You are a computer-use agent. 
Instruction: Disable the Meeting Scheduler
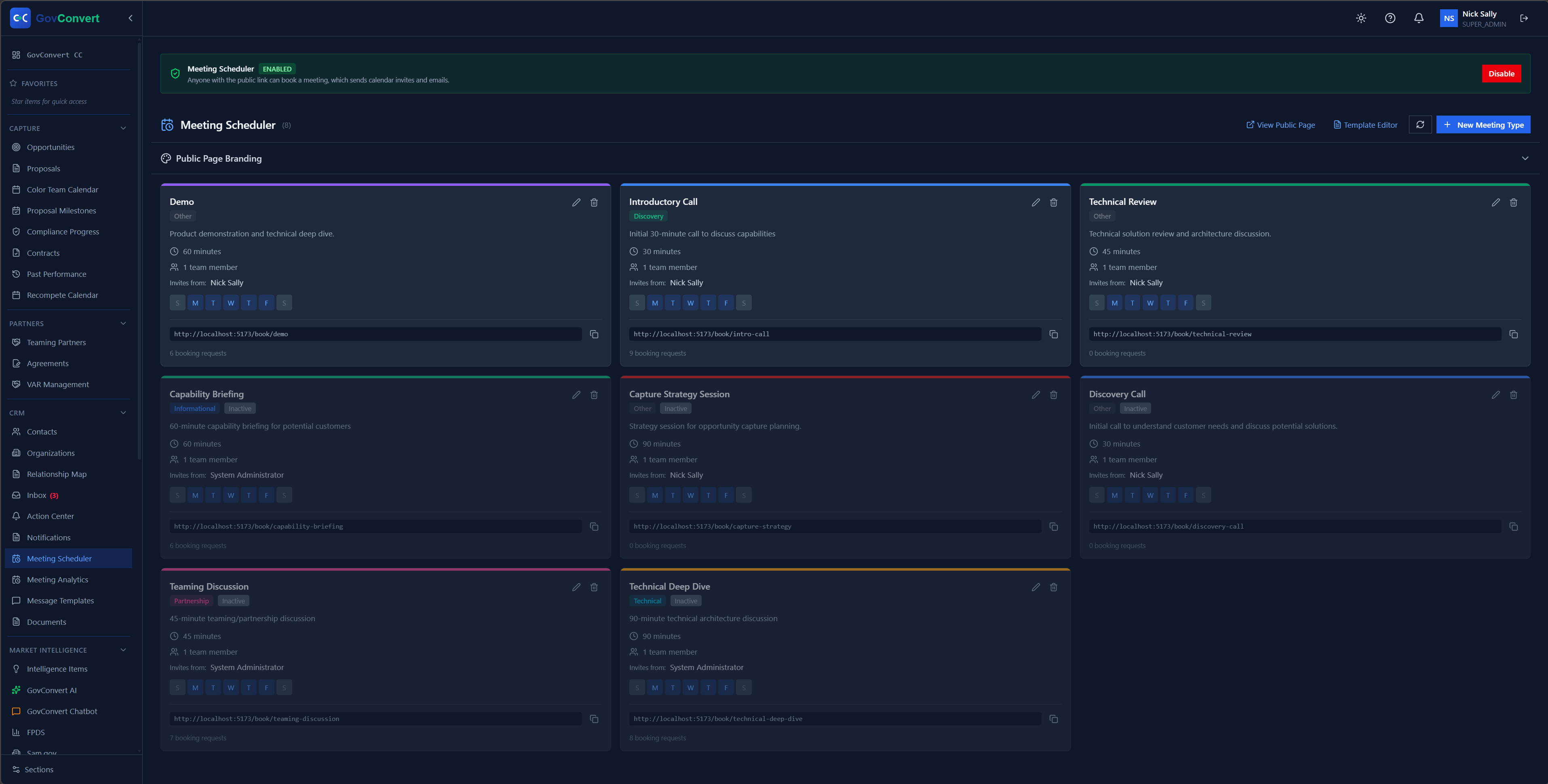tap(1501, 73)
